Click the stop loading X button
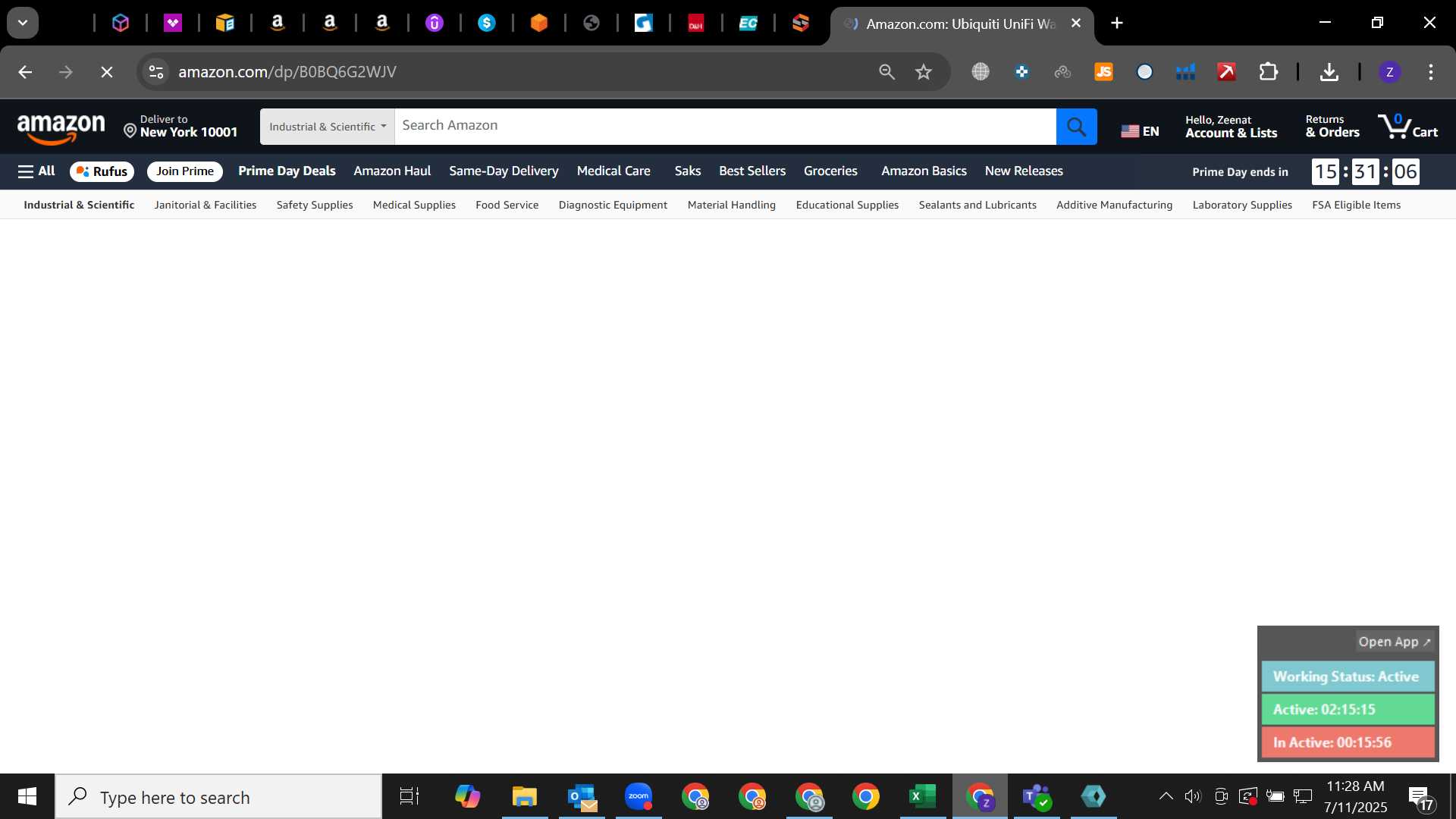The image size is (1456, 819). point(107,72)
